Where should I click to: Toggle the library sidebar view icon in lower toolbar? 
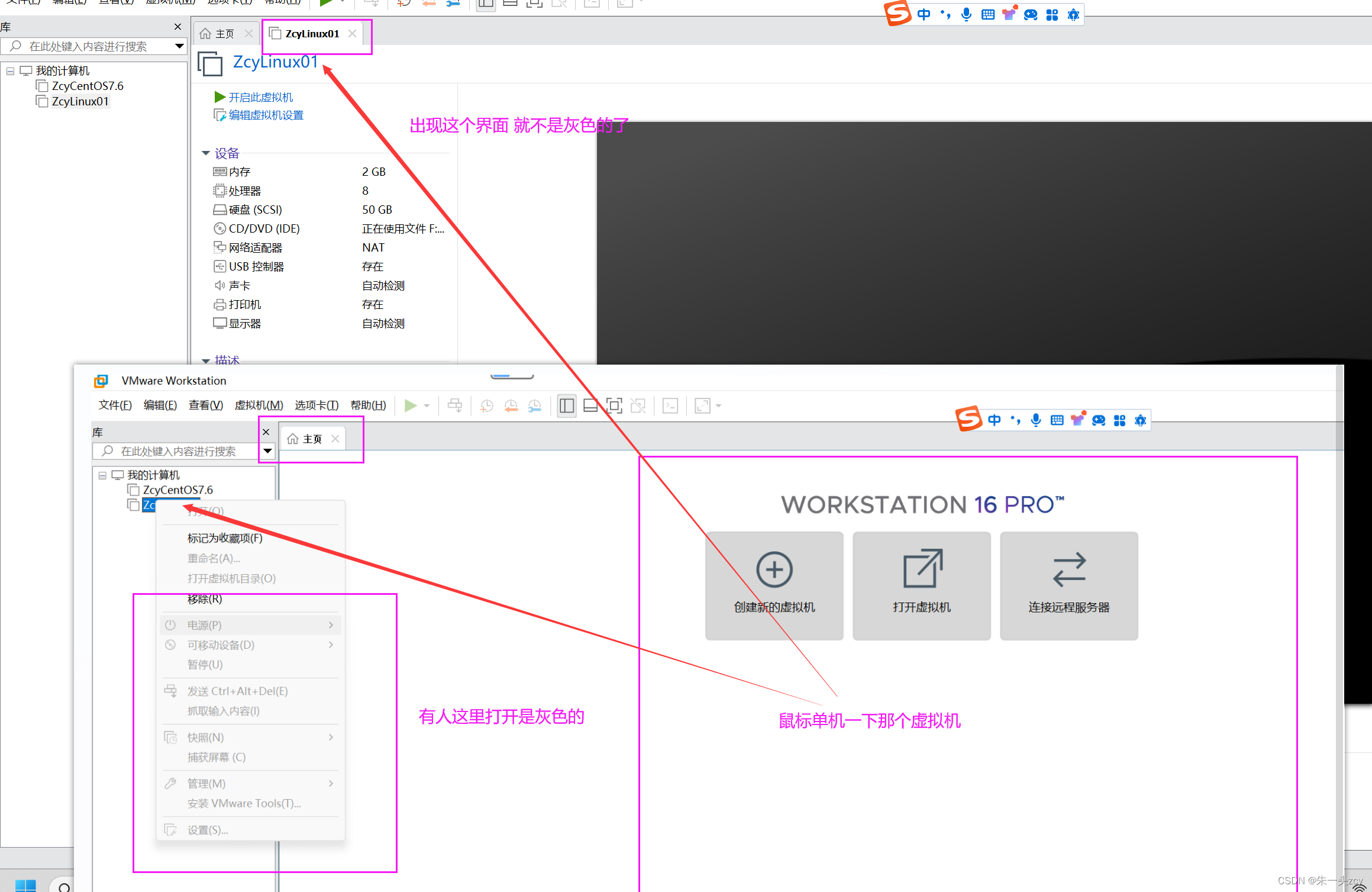pos(567,406)
